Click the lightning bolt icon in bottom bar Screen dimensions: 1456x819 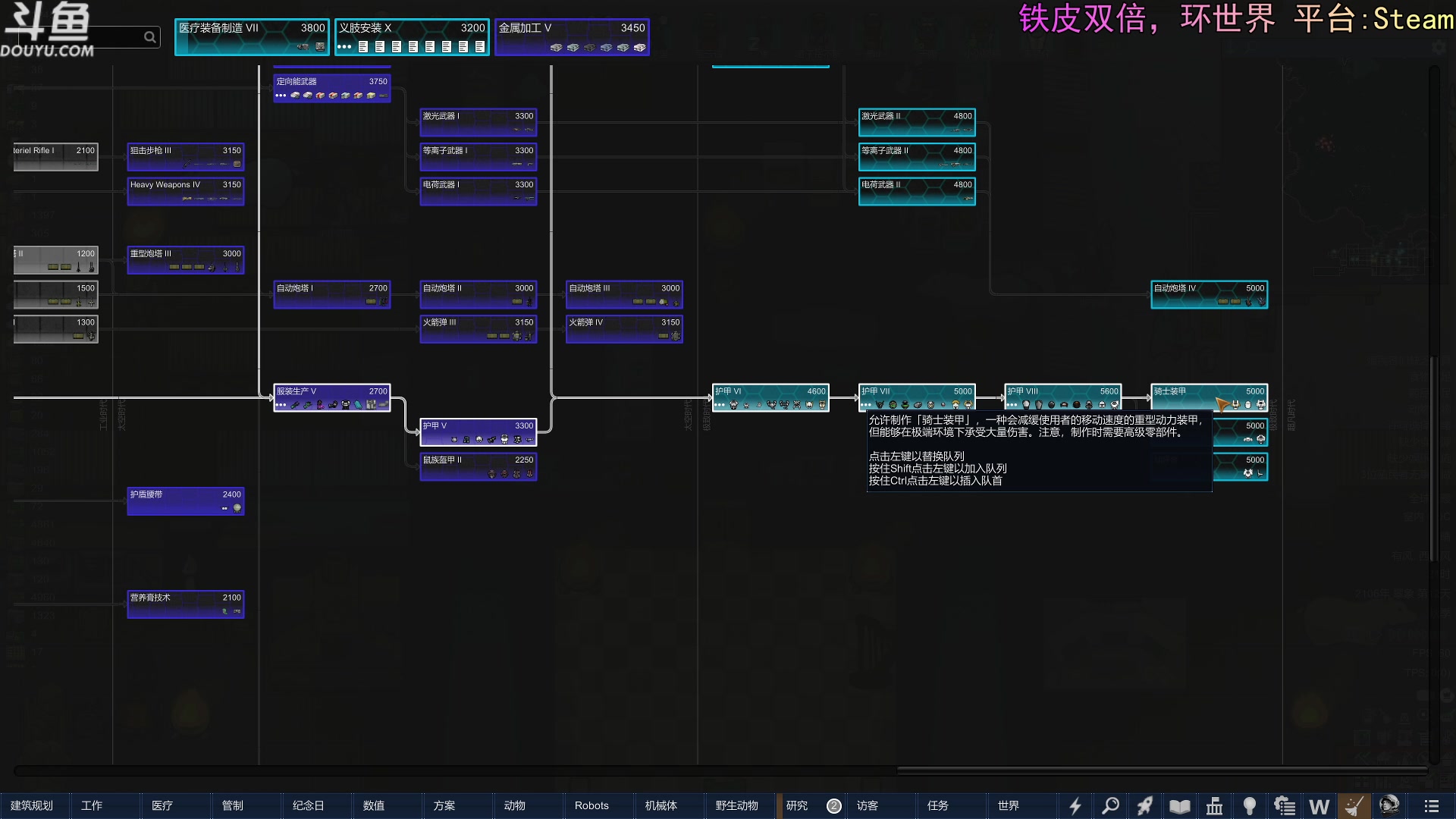click(x=1075, y=806)
